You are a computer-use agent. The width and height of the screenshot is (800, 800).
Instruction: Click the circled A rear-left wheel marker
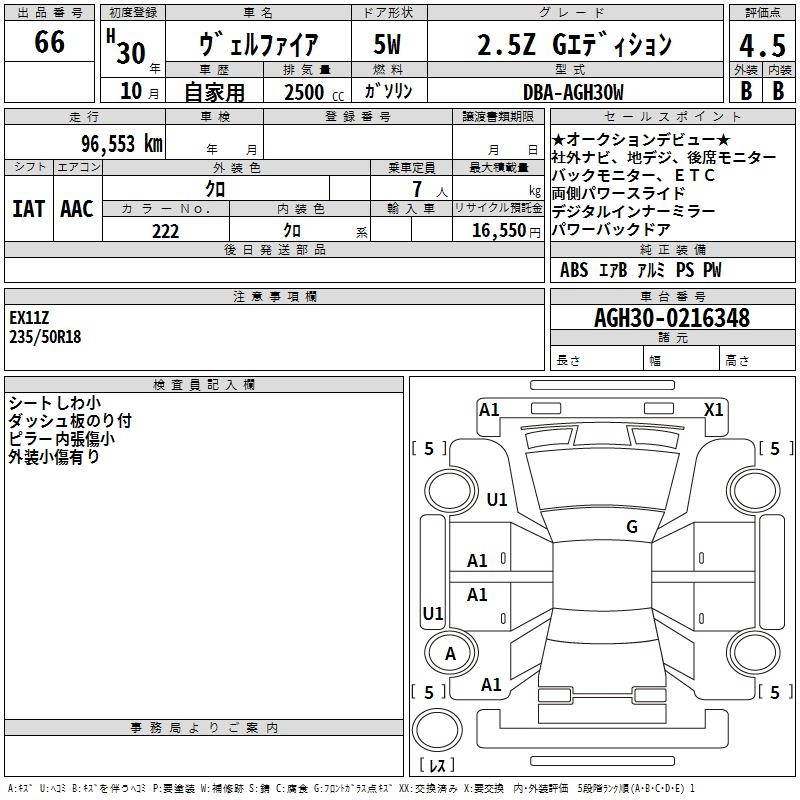(450, 654)
